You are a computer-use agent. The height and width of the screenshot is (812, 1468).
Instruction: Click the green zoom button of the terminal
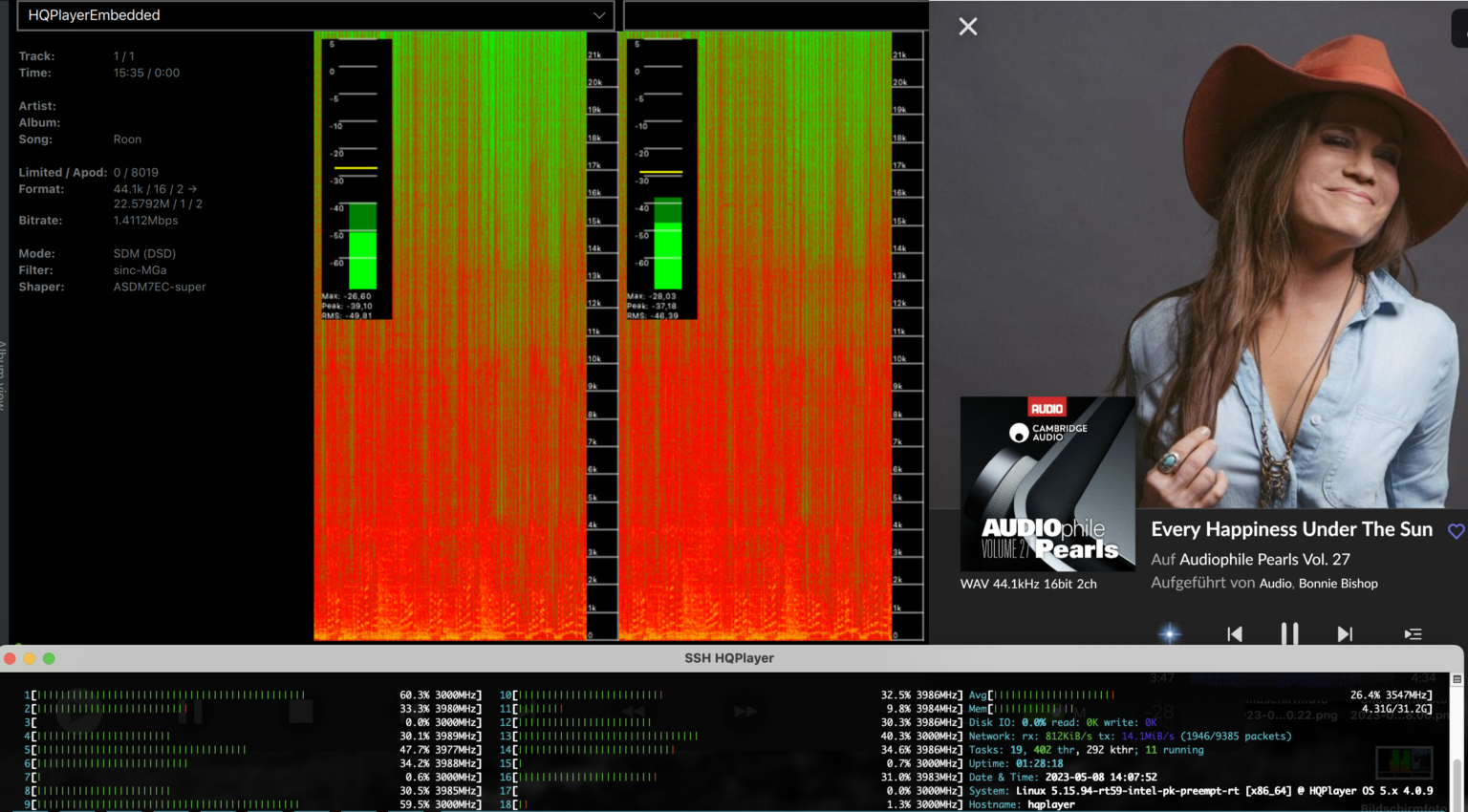pyautogui.click(x=49, y=658)
